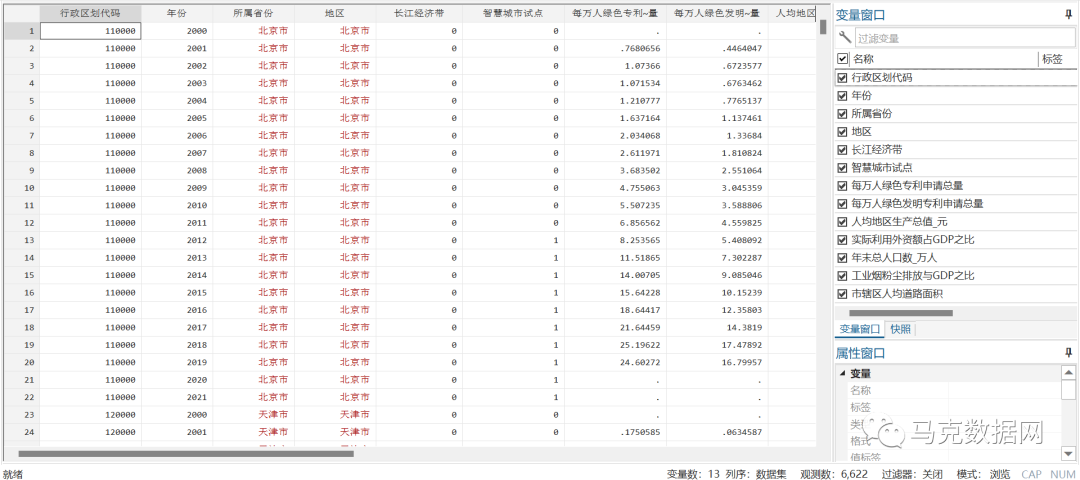Click the year 2012 cell
1080x480 pixels.
pyautogui.click(x=176, y=240)
